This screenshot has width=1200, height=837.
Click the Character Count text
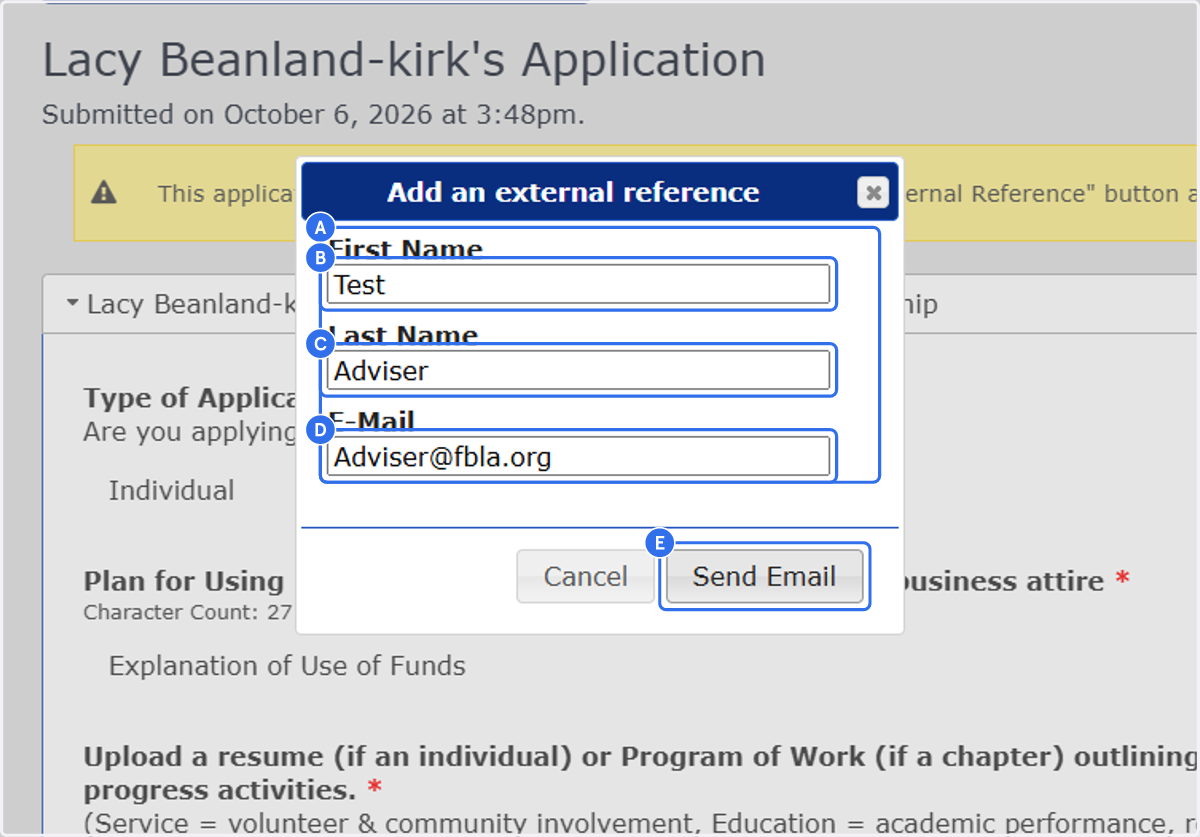[x=187, y=612]
